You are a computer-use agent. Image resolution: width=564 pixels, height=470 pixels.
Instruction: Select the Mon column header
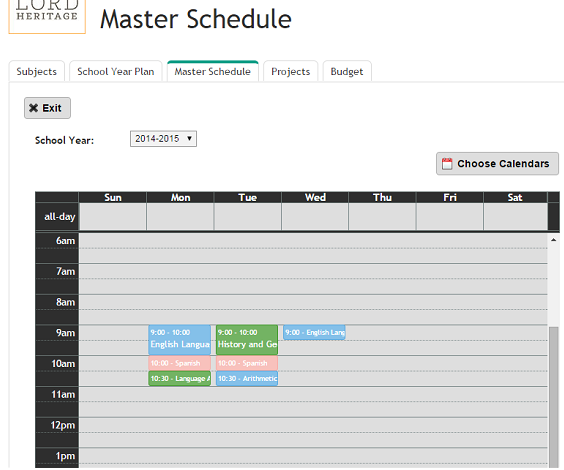click(180, 197)
